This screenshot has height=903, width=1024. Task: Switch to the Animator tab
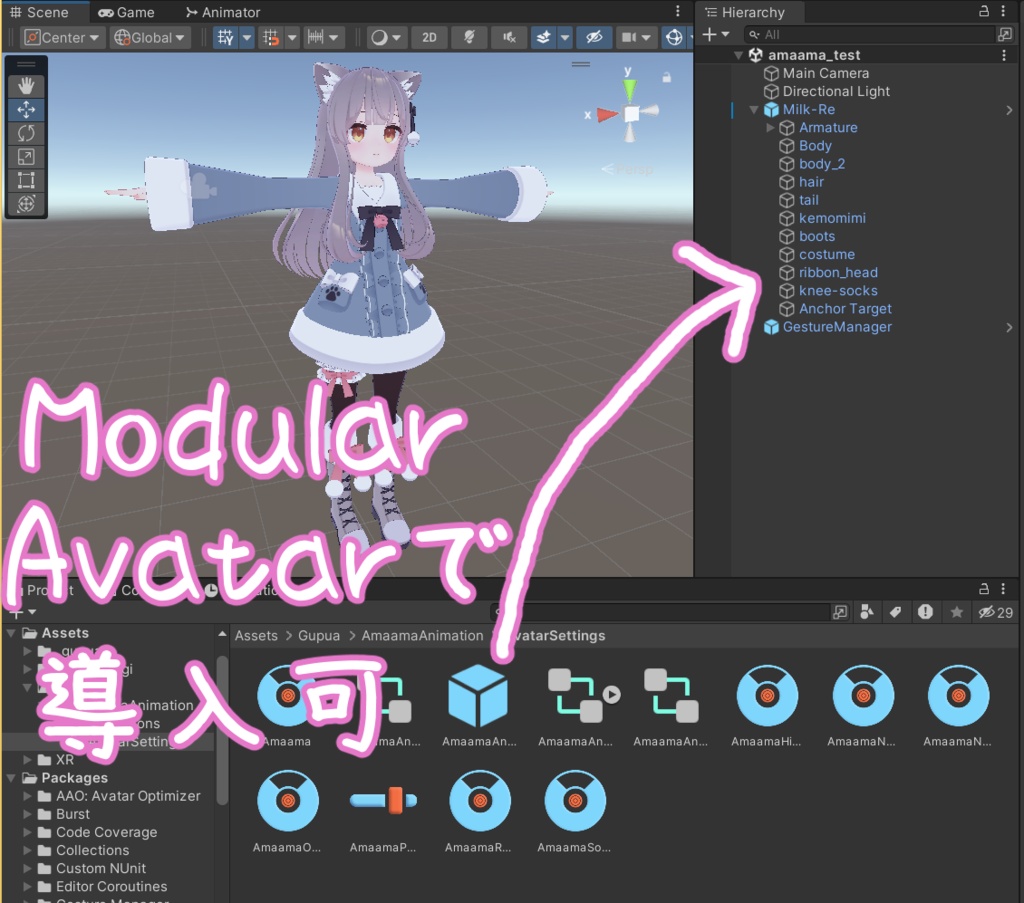click(223, 12)
